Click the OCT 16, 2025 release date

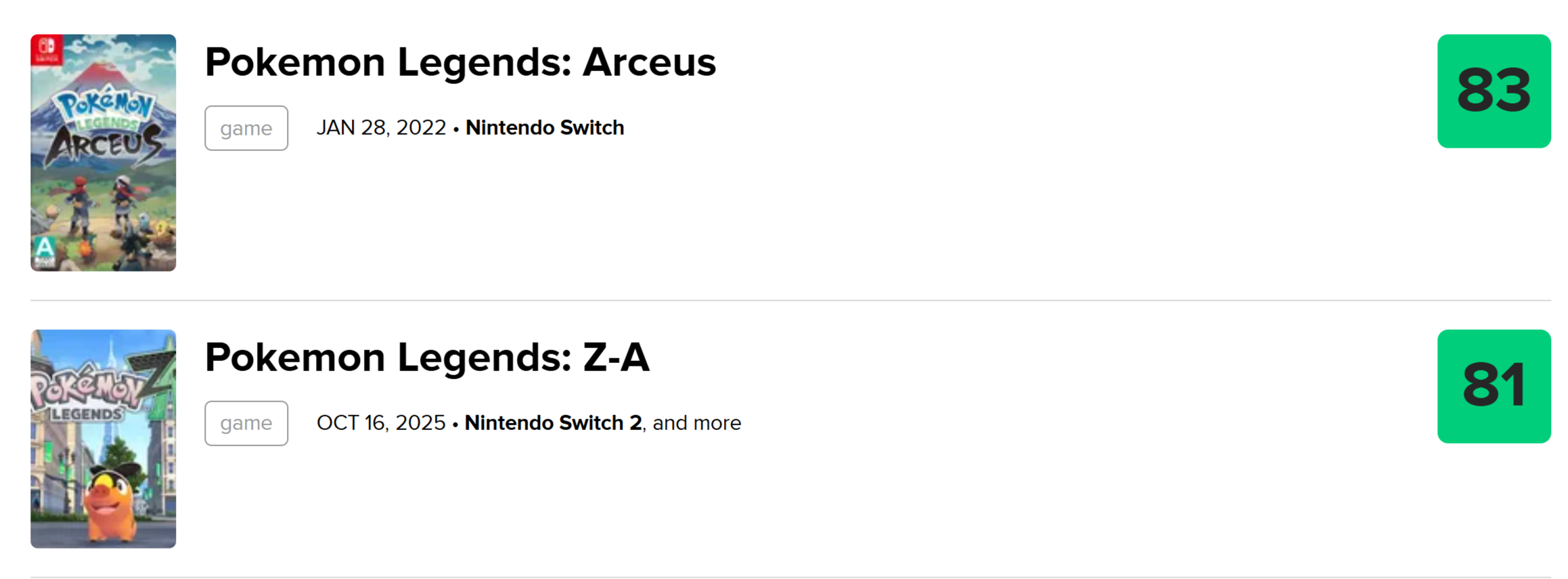[381, 423]
